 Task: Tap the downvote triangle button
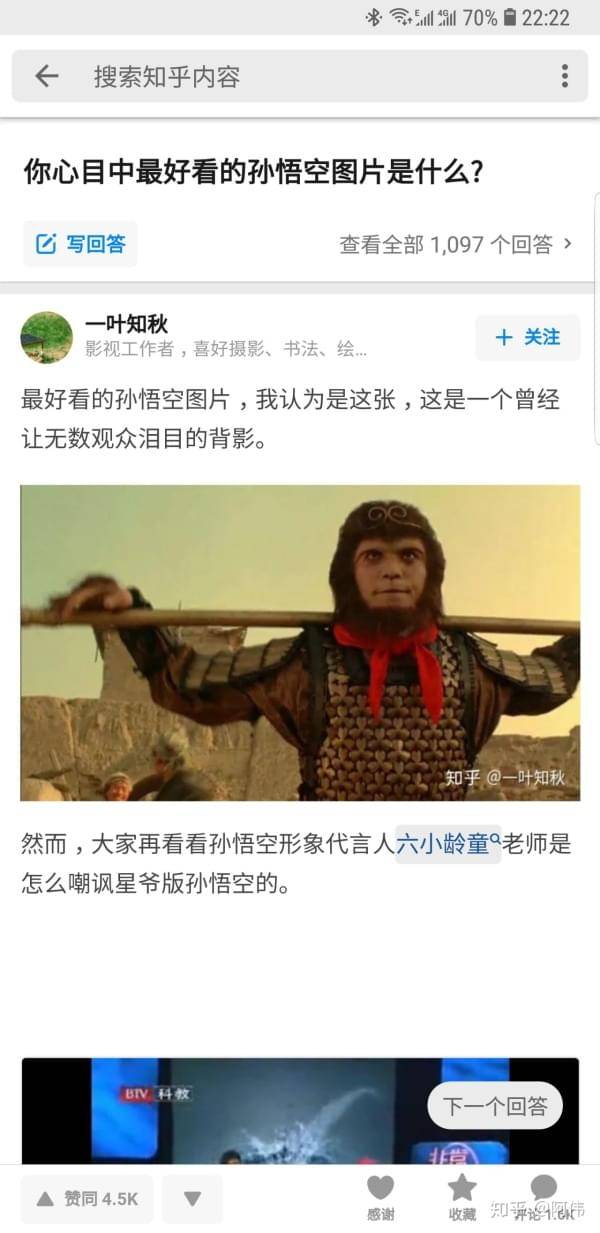pyautogui.click(x=193, y=1198)
